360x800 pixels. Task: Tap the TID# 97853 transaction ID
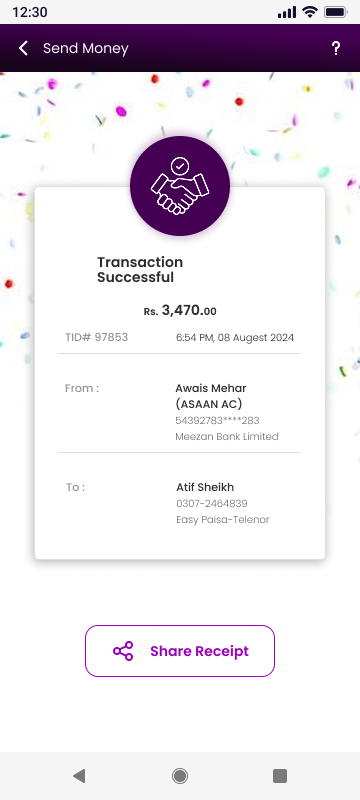click(96, 337)
